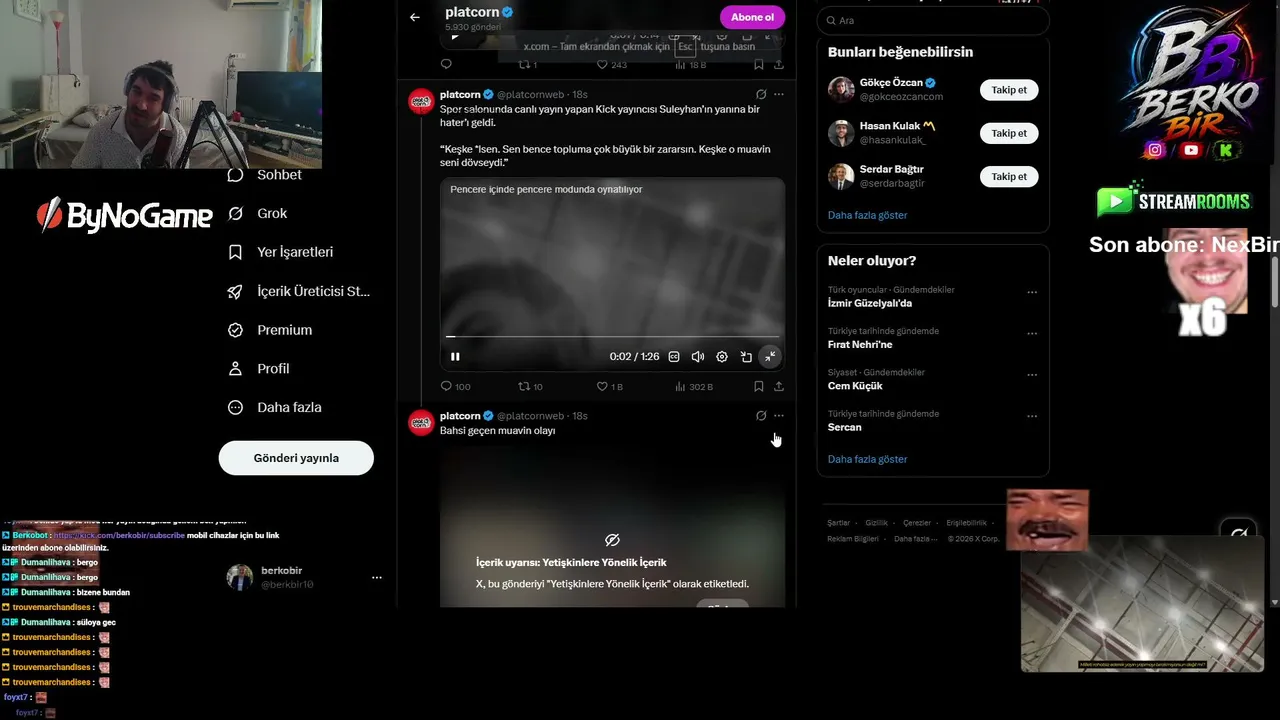The height and width of the screenshot is (720, 1280).
Task: Toggle picture-in-picture mode on the video
Action: tap(746, 357)
